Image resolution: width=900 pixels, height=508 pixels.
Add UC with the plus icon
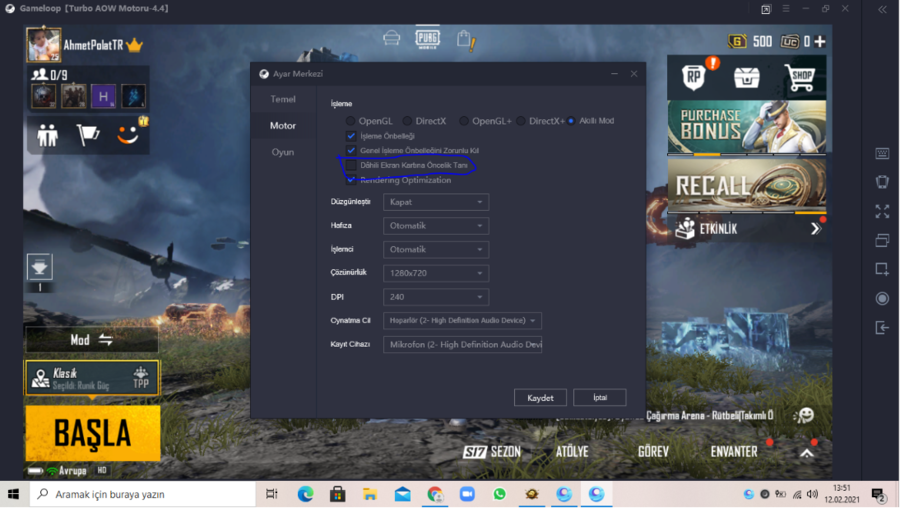click(820, 41)
